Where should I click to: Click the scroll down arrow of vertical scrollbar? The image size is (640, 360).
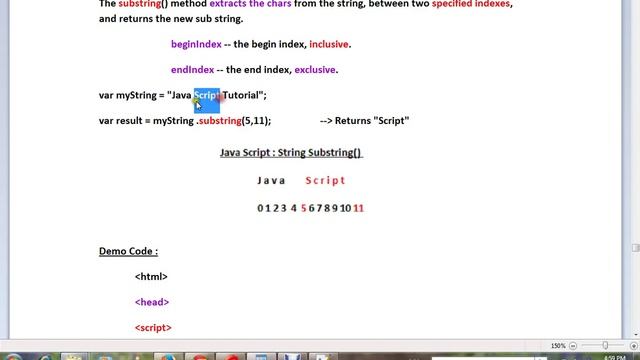click(x=636, y=335)
